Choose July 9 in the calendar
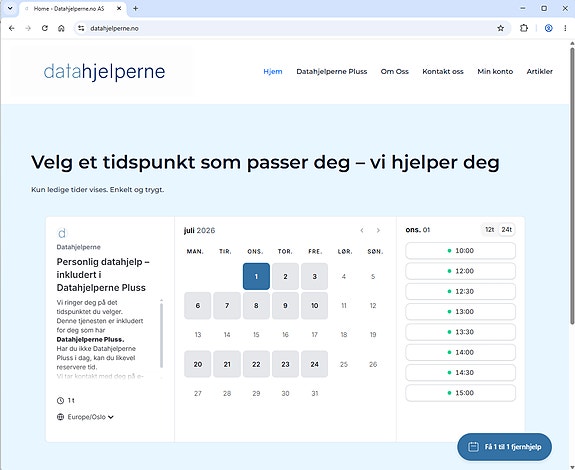The height and width of the screenshot is (470, 575). [x=285, y=305]
